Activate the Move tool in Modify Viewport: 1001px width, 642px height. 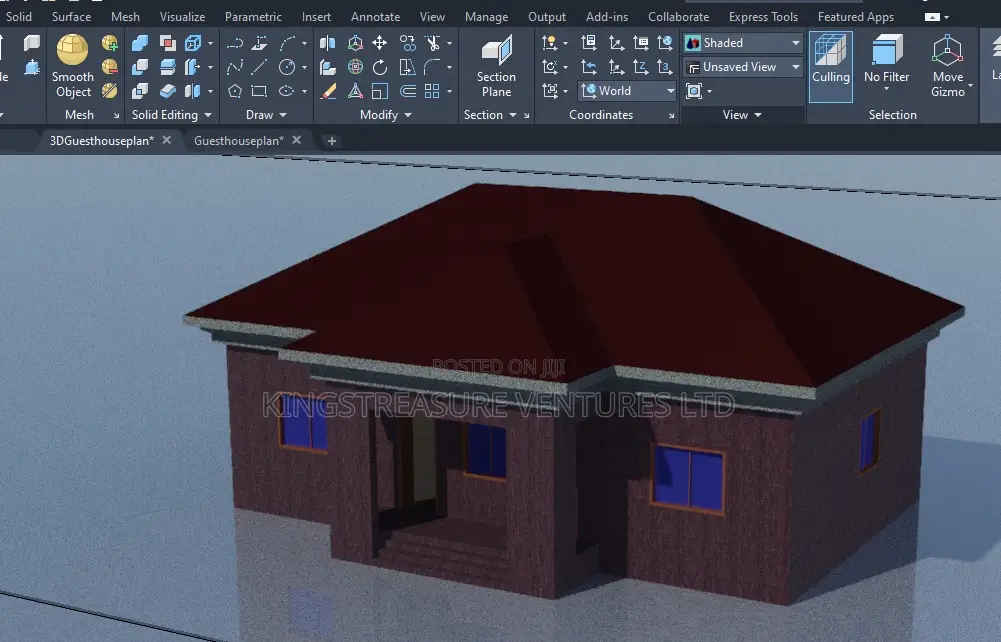pos(380,43)
